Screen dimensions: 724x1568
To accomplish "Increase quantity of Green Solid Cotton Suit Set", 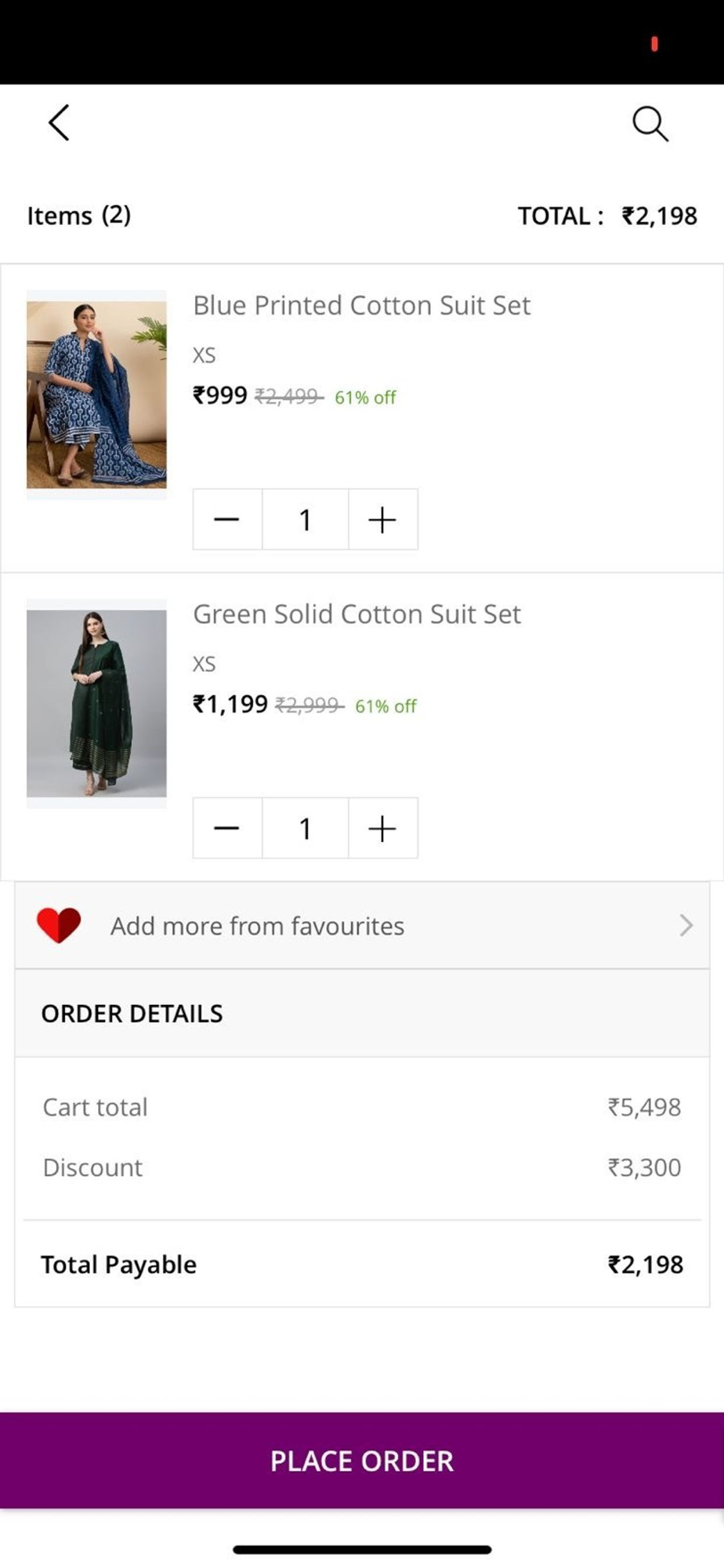I will [382, 828].
